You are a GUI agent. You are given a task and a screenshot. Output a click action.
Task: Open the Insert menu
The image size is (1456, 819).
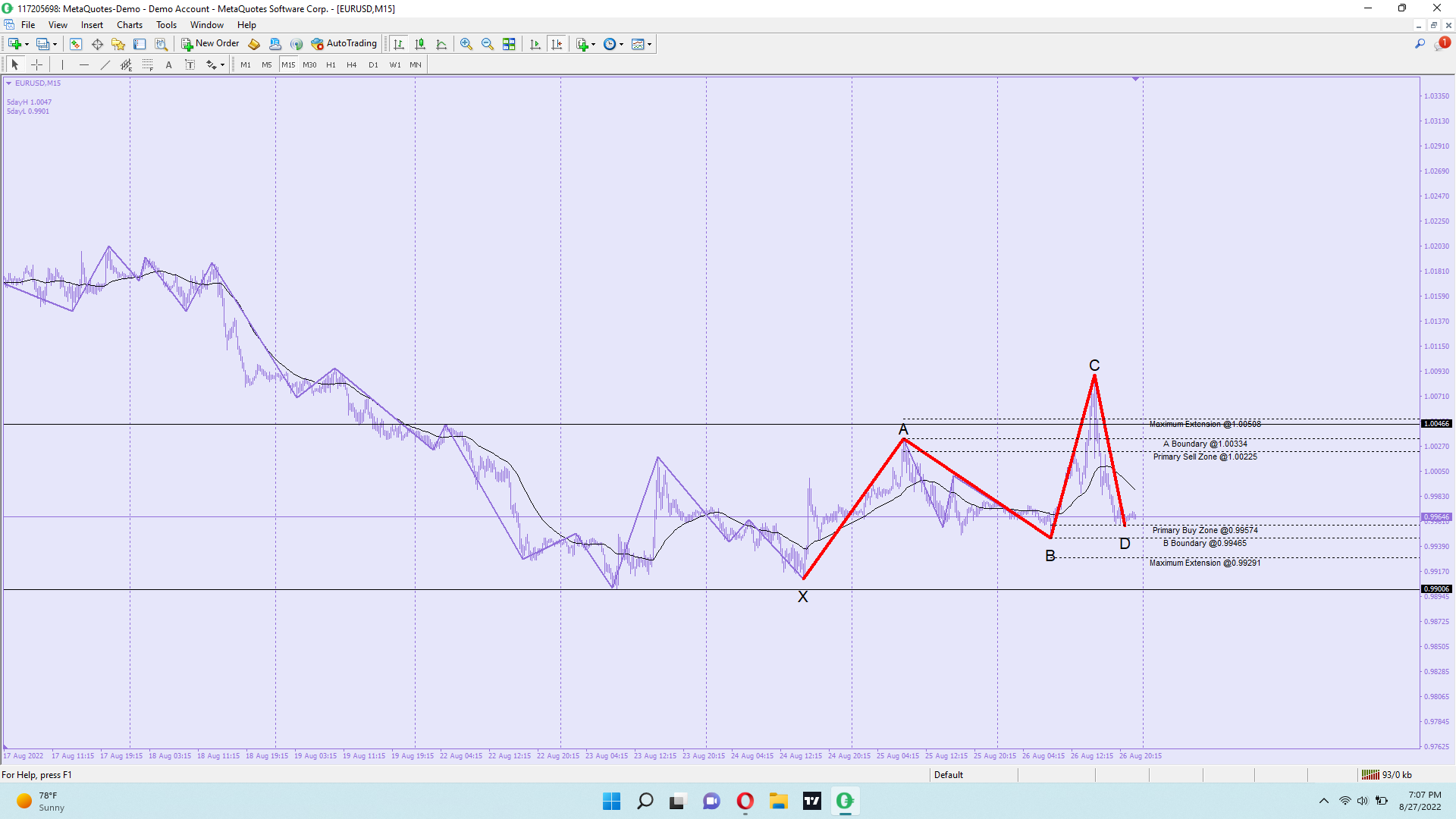92,25
